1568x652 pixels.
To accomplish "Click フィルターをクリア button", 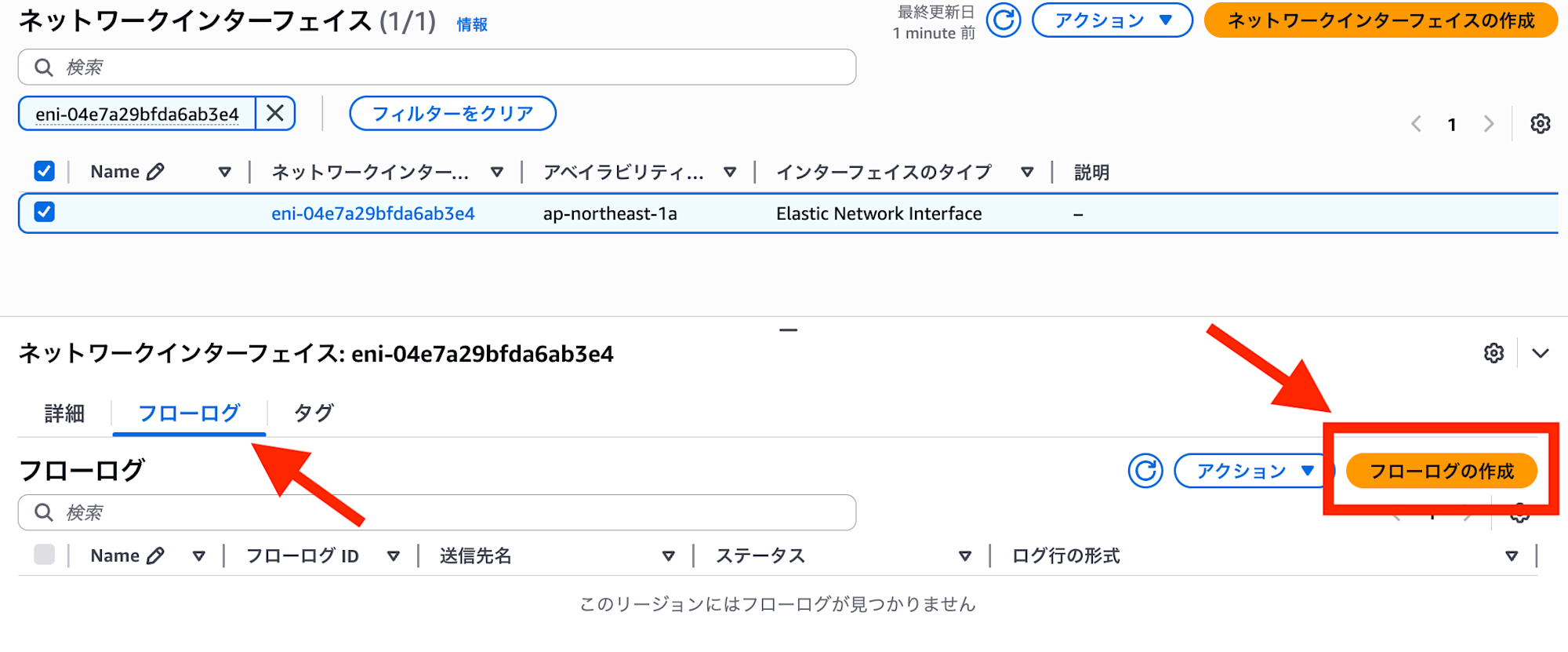I will (x=452, y=114).
